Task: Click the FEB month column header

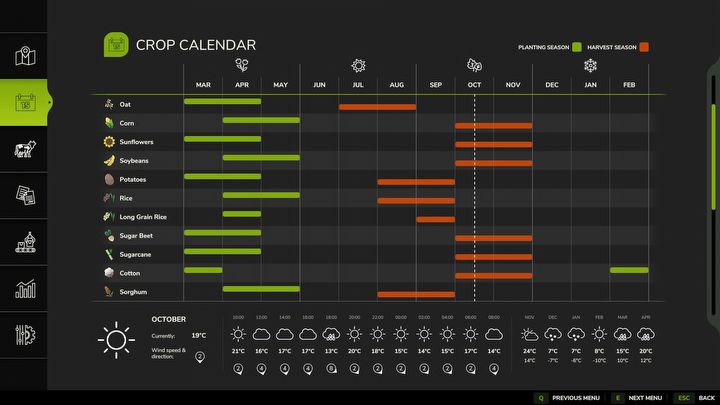Action: 629,84
